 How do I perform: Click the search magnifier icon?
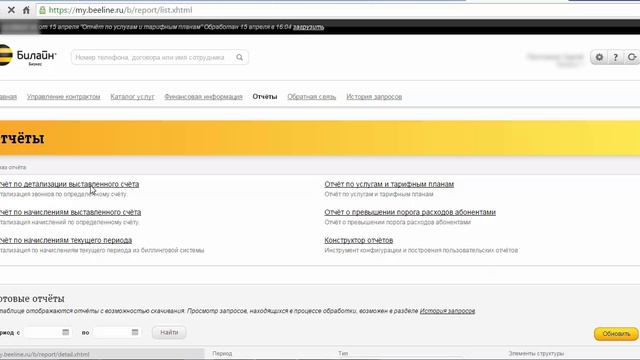240,58
